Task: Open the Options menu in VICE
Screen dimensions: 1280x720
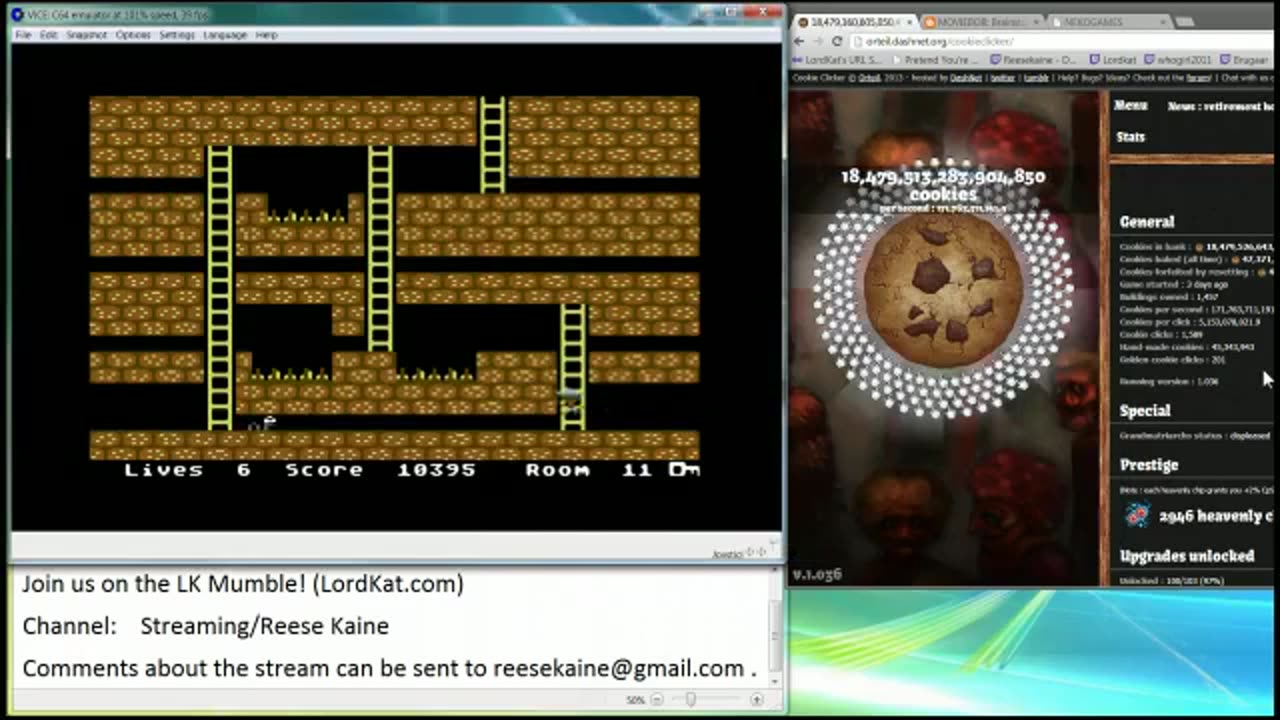Action: [x=133, y=34]
